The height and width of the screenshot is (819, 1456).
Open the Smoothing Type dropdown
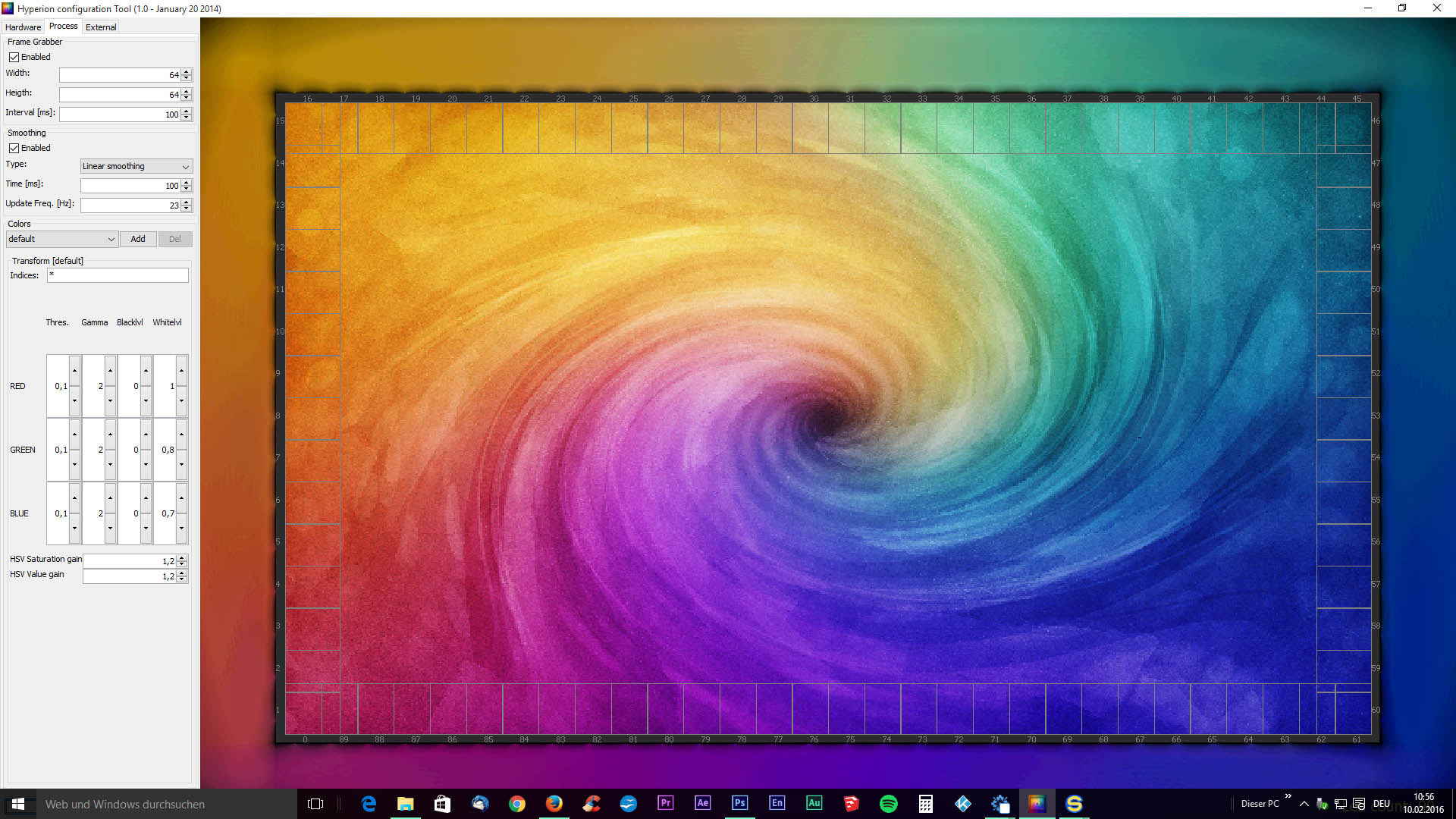pyautogui.click(x=136, y=166)
